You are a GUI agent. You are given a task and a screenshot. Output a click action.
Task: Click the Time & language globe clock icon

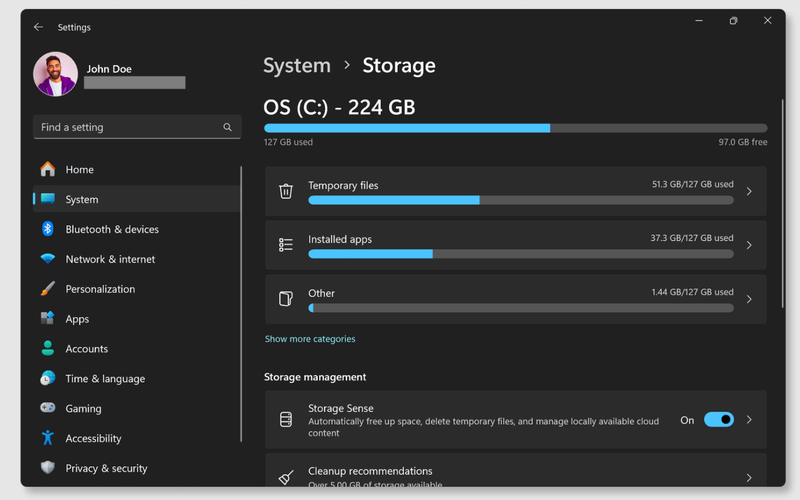point(48,378)
